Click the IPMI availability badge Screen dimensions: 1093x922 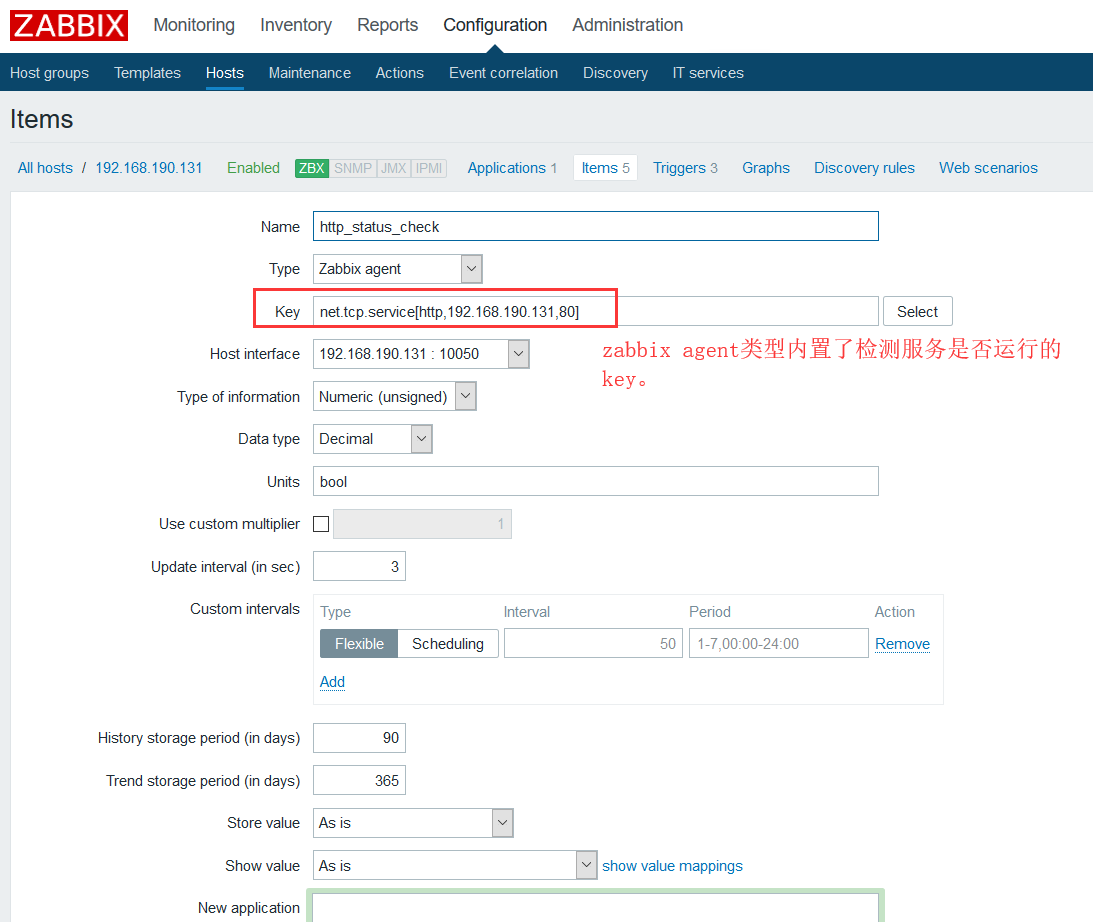pos(429,168)
